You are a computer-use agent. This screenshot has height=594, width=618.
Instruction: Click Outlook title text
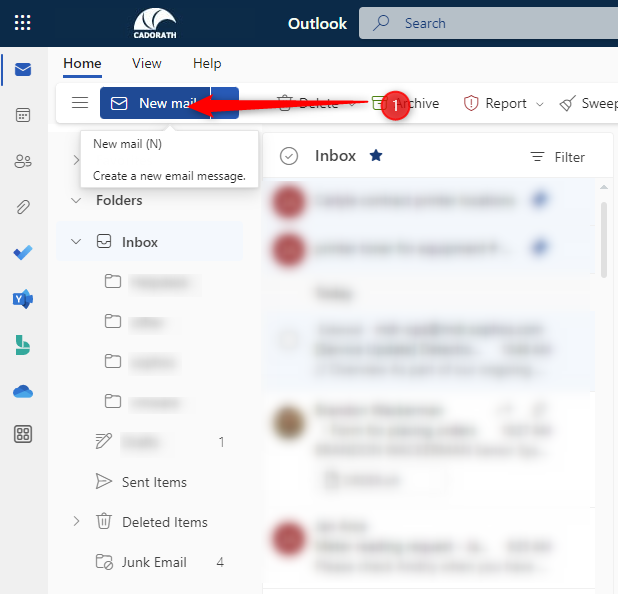click(x=317, y=24)
